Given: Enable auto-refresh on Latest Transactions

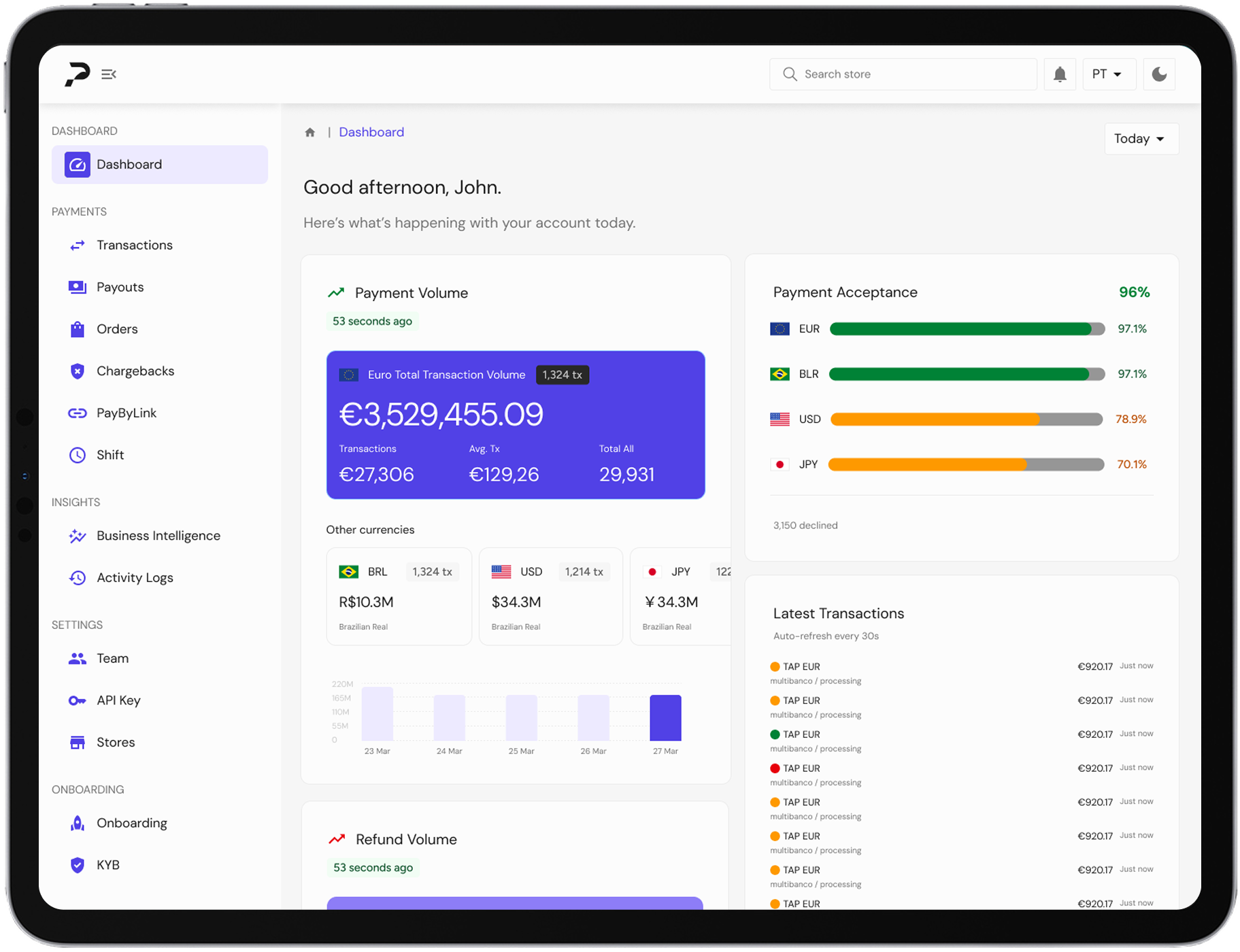Looking at the screenshot, I should pyautogui.click(x=825, y=636).
